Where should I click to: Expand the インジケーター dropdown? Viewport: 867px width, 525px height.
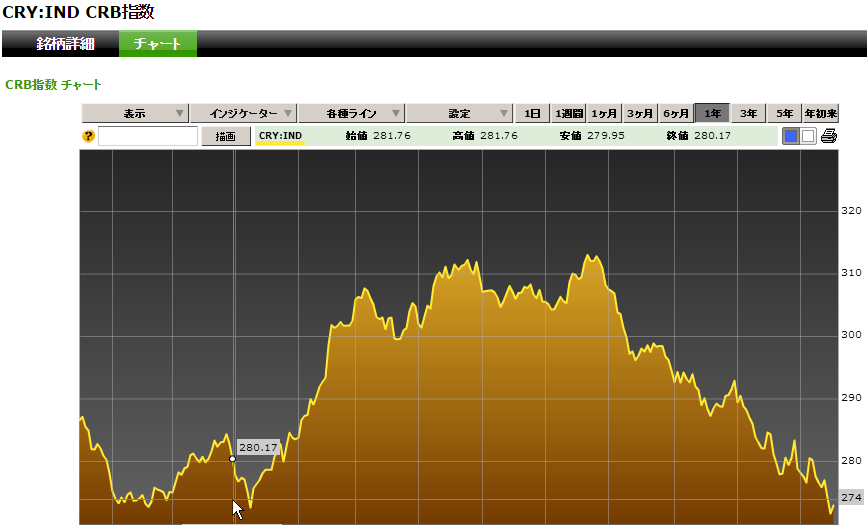(x=243, y=113)
